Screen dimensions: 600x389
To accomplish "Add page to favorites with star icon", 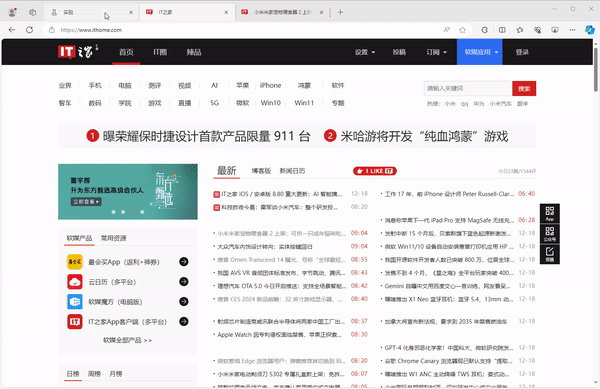I will point(463,30).
